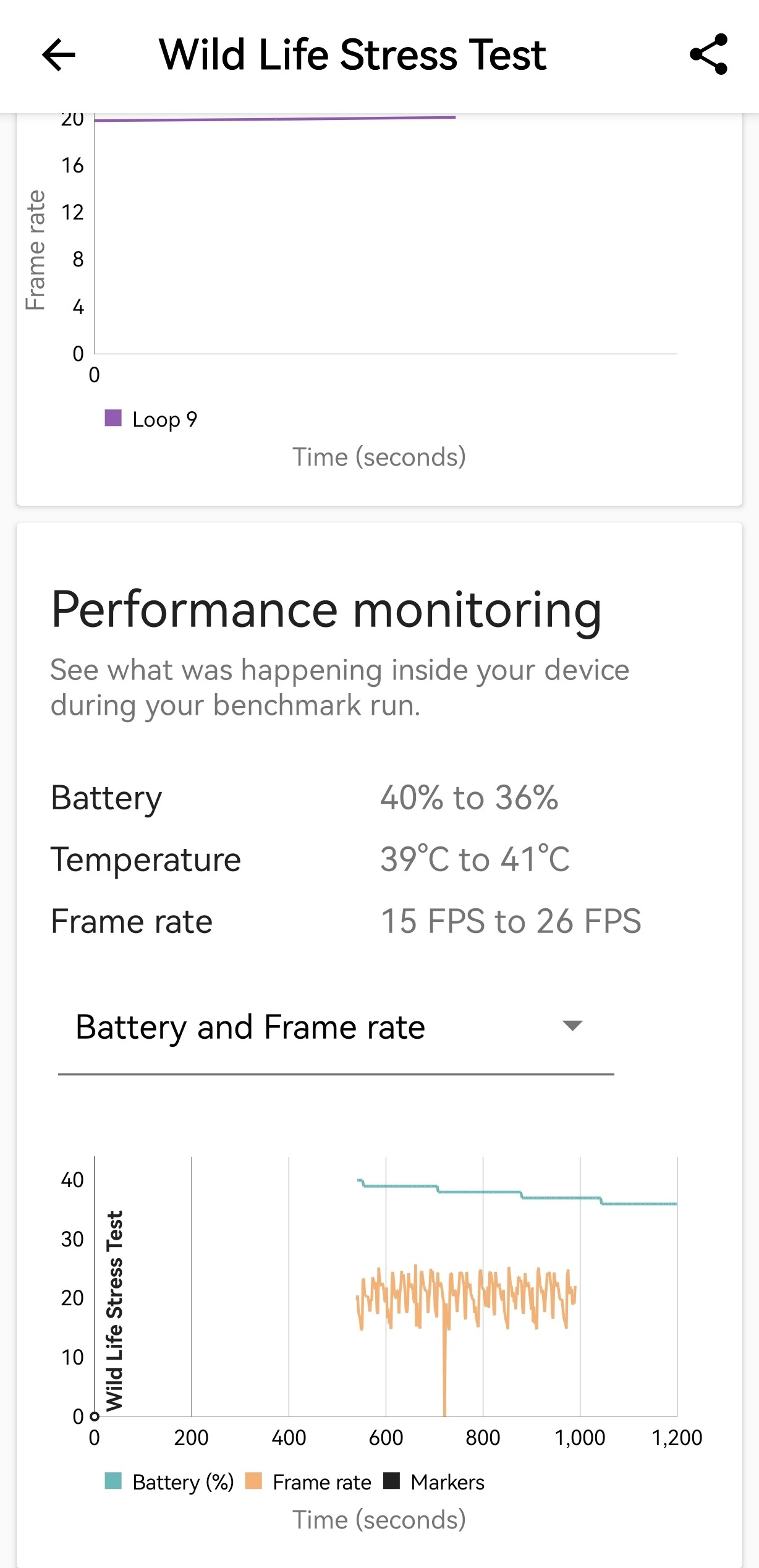Tap the Markers black legend square
Screen dimensions: 759x1568
(391, 1481)
